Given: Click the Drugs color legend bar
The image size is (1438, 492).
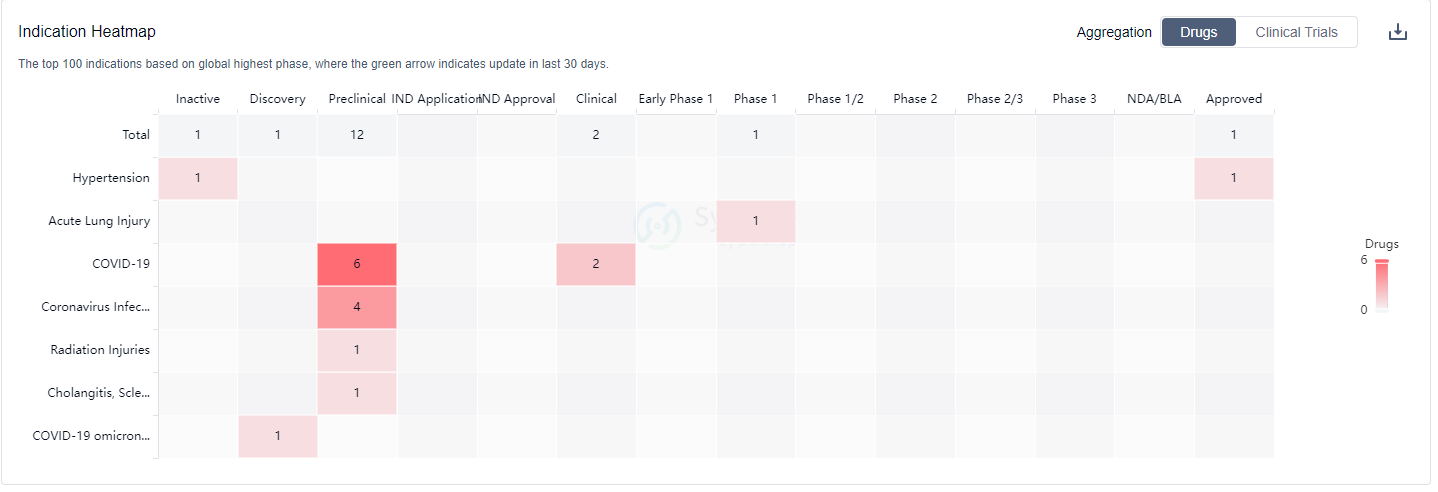Looking at the screenshot, I should pos(1382,288).
